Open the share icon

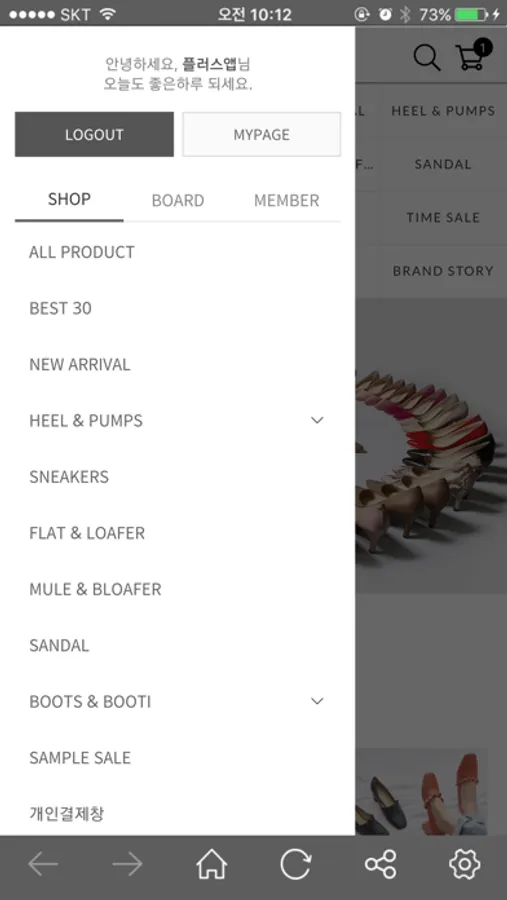pos(381,864)
